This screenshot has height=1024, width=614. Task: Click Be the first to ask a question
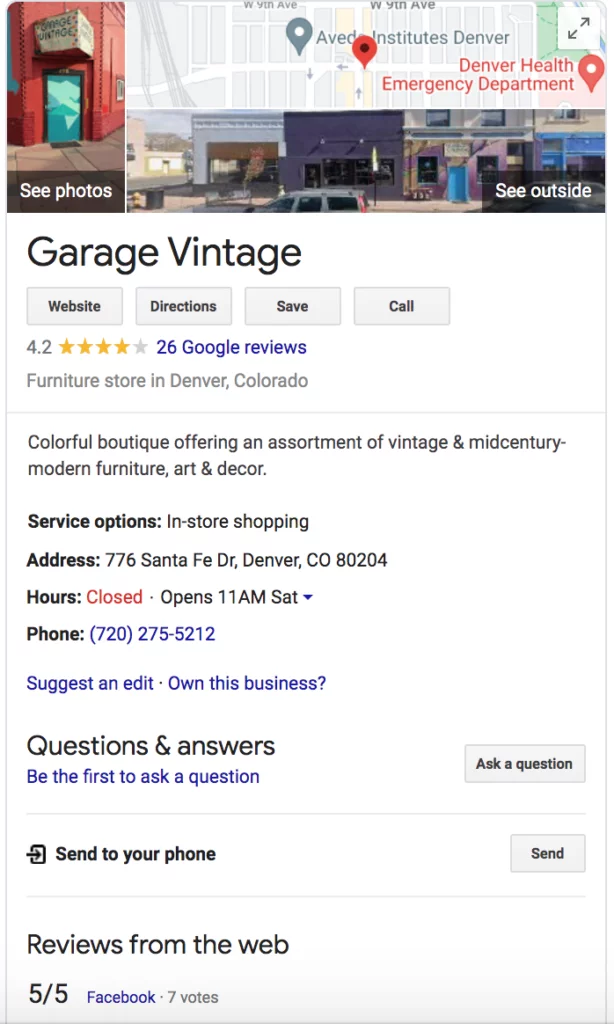143,777
